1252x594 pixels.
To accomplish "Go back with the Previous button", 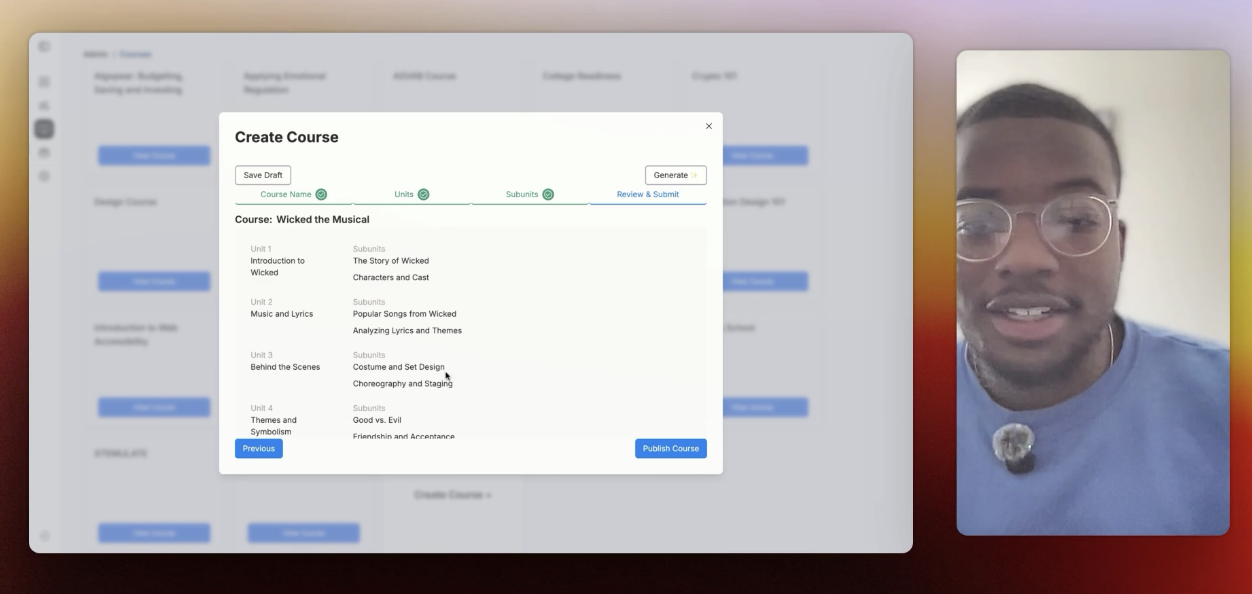I will point(259,449).
